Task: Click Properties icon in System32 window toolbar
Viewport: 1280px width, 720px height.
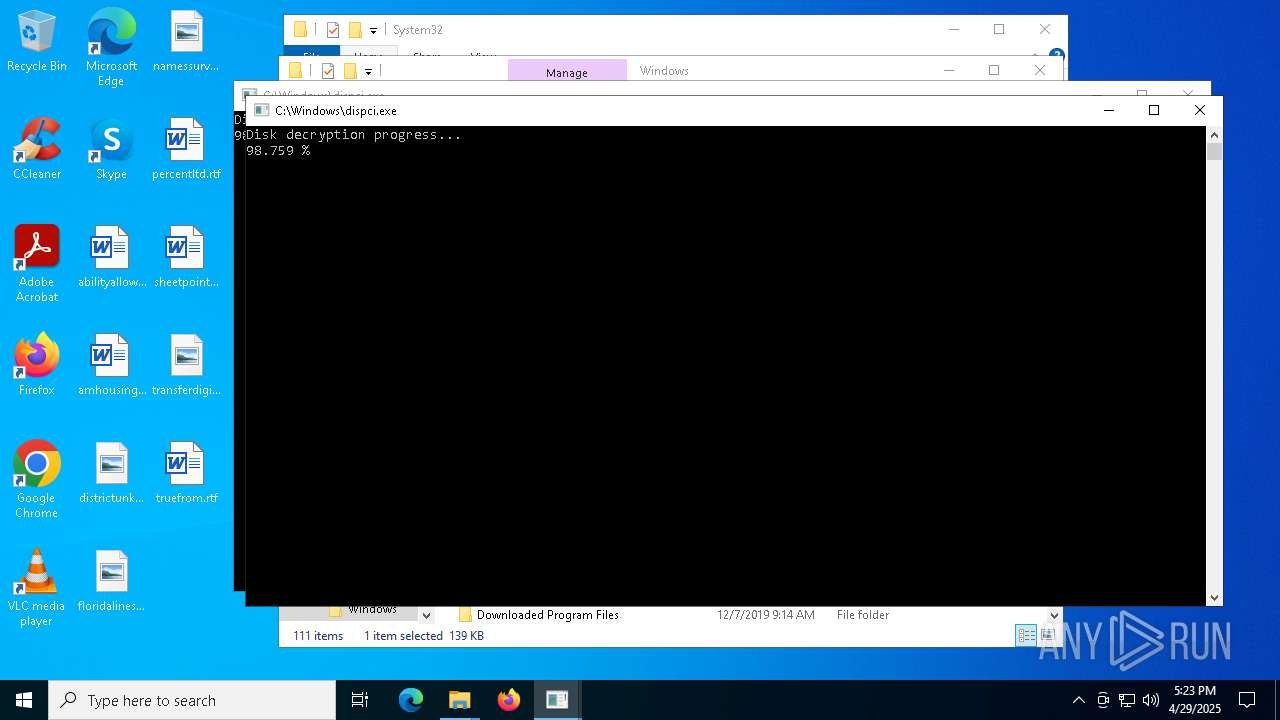Action: pos(333,30)
